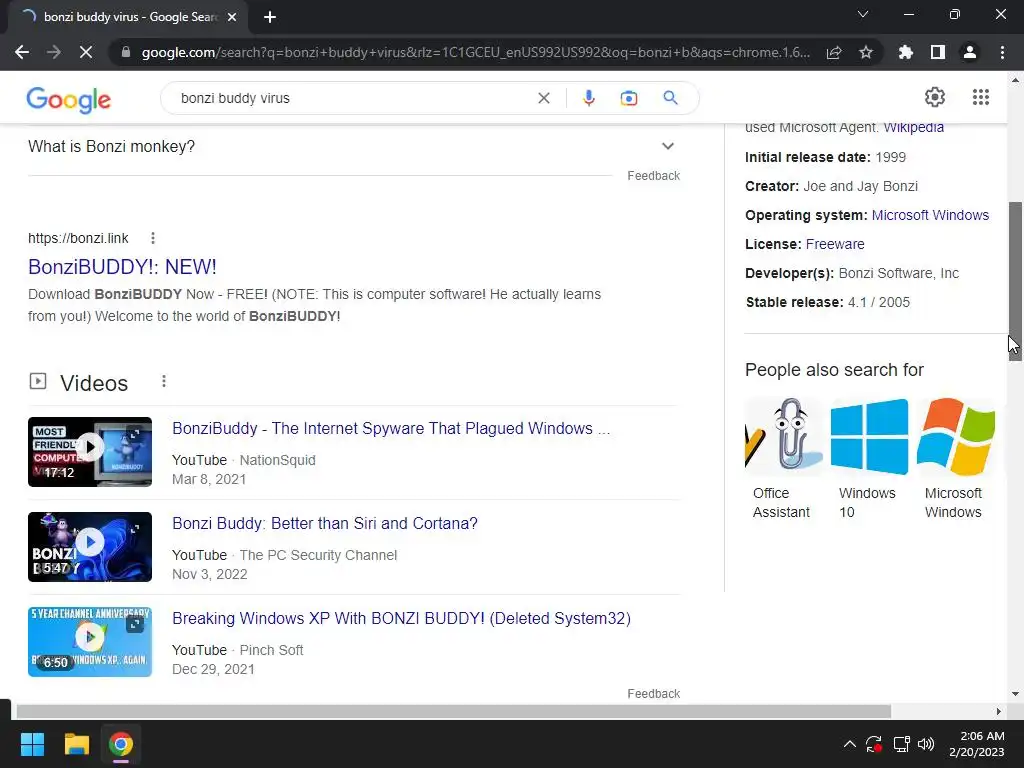Screen dimensions: 1024x768
Task: Open 'Bonzi Buddy: Better than Siri and Cortana?'
Action: (x=325, y=523)
